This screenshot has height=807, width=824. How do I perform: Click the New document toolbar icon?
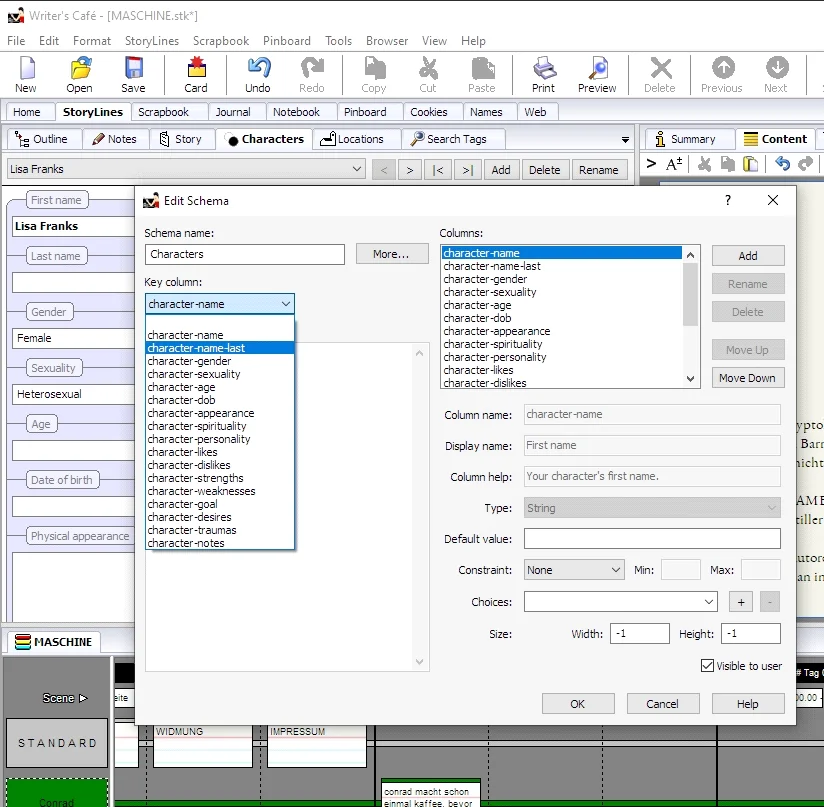click(26, 75)
